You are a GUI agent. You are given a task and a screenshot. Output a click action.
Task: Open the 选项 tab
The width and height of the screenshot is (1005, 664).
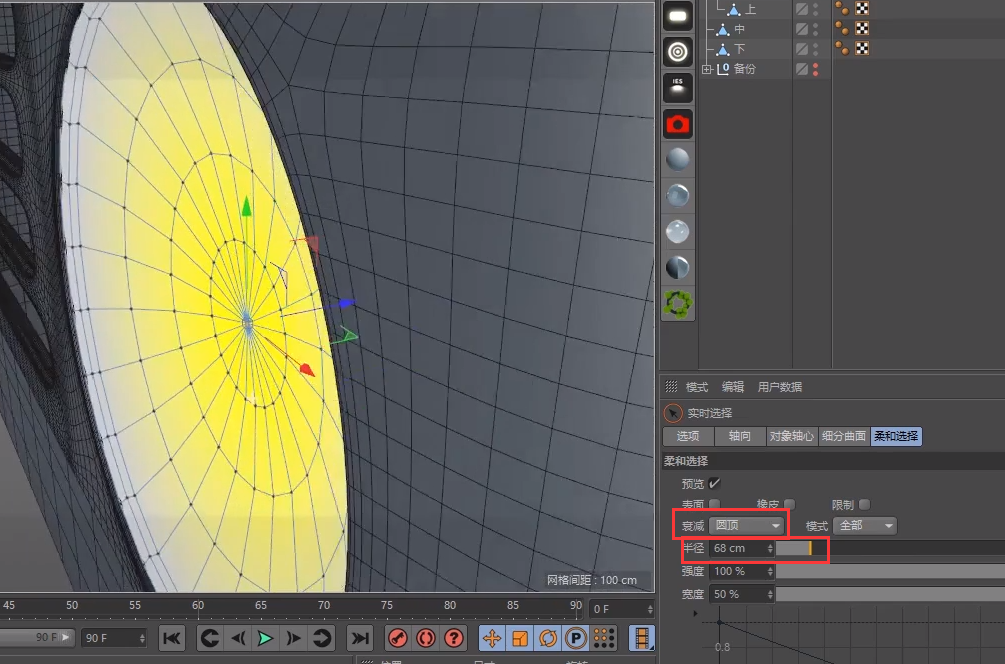(688, 436)
